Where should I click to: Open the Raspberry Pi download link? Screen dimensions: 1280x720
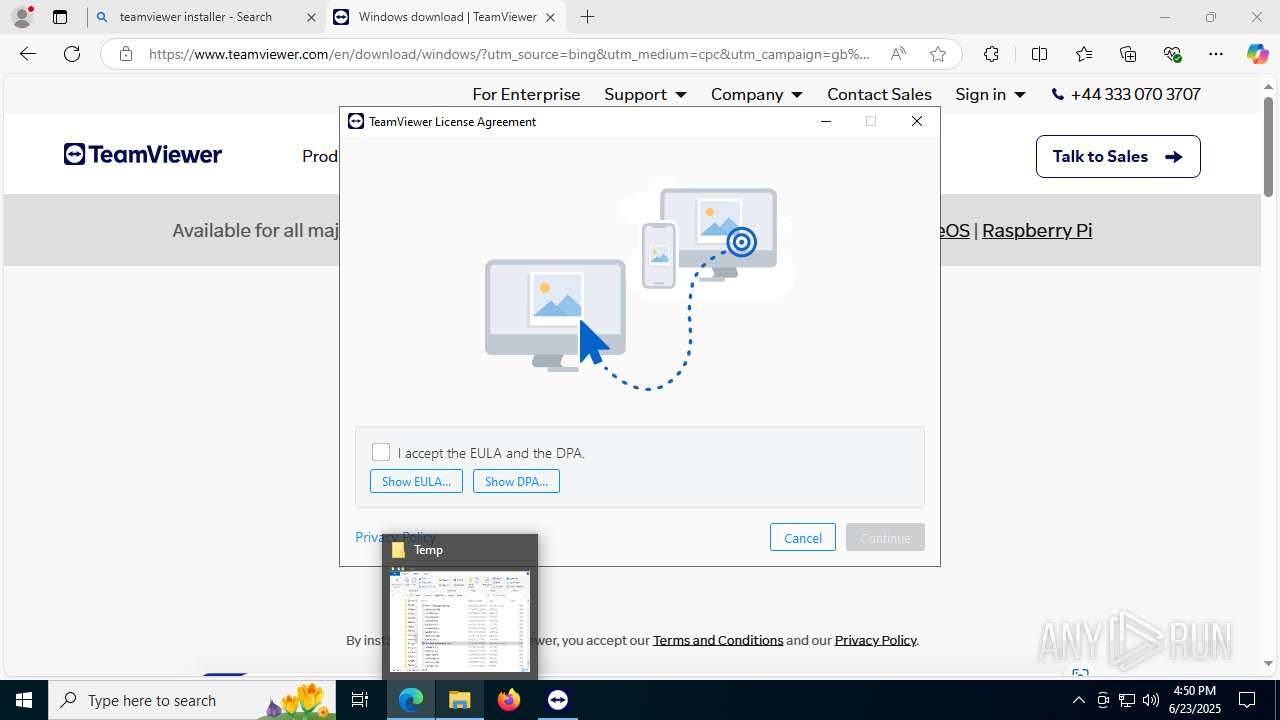1037,230
